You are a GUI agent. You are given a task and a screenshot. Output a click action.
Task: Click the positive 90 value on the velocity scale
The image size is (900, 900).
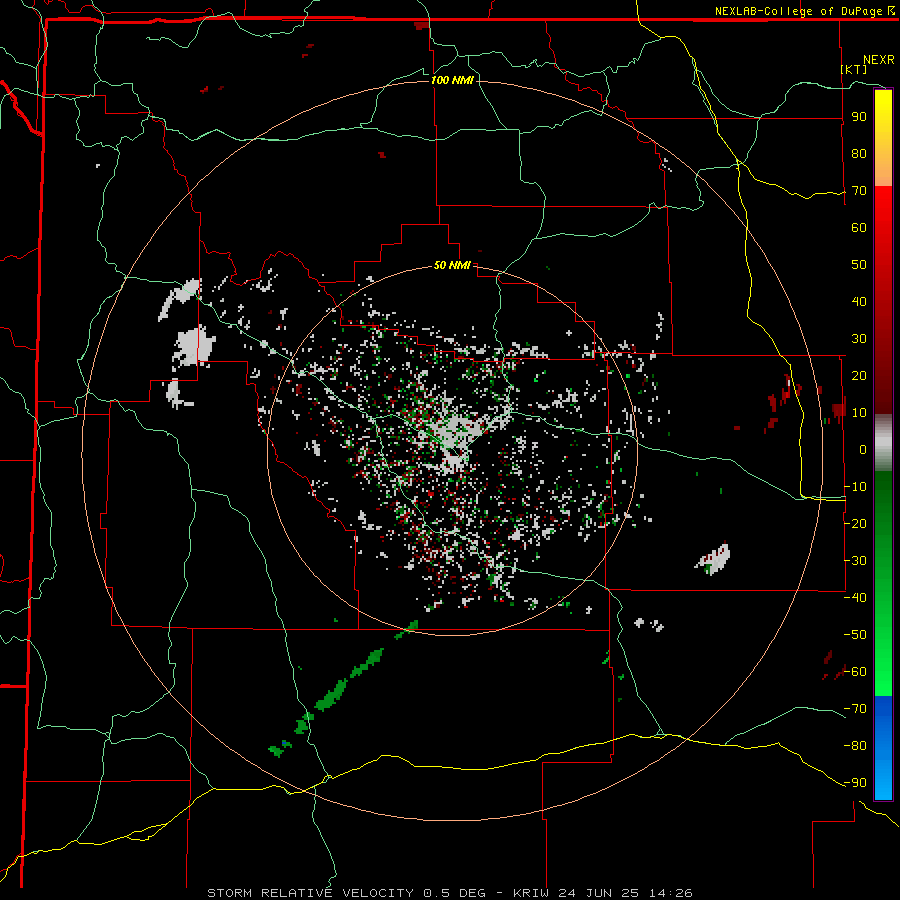(859, 117)
